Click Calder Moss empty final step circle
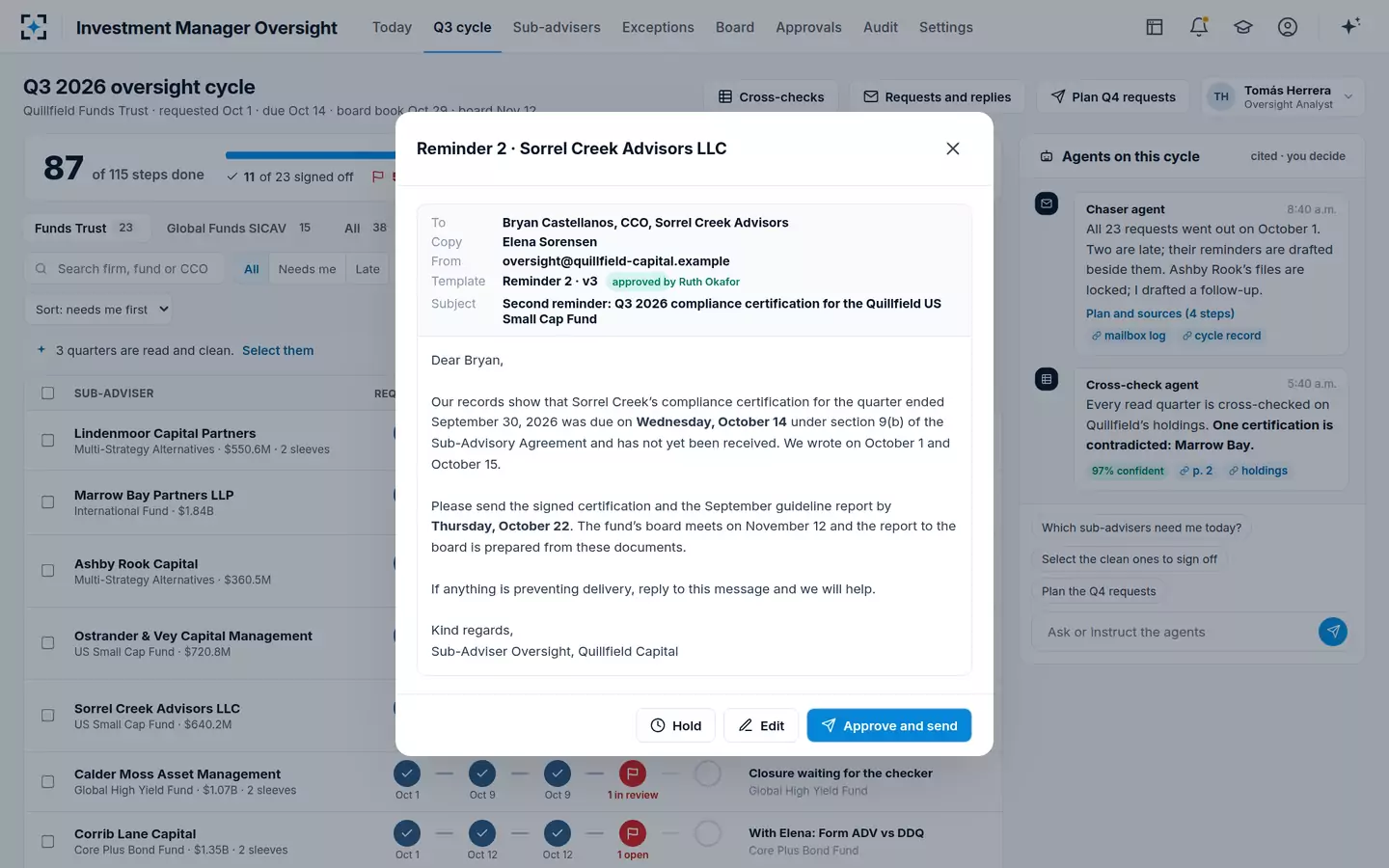 coord(708,773)
